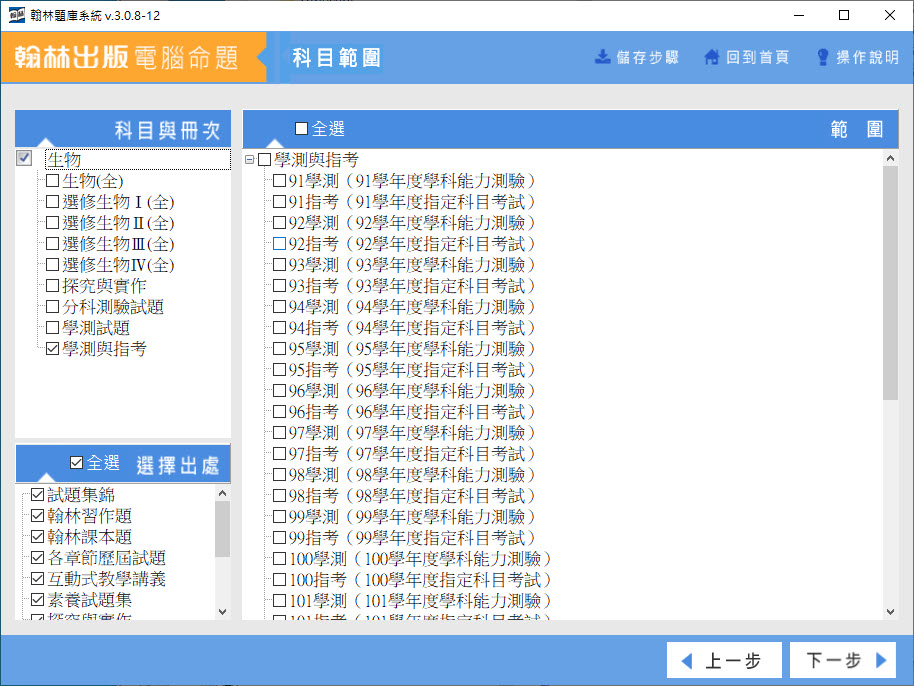Toggle 全選 in 選擇出處 panel

[77, 463]
